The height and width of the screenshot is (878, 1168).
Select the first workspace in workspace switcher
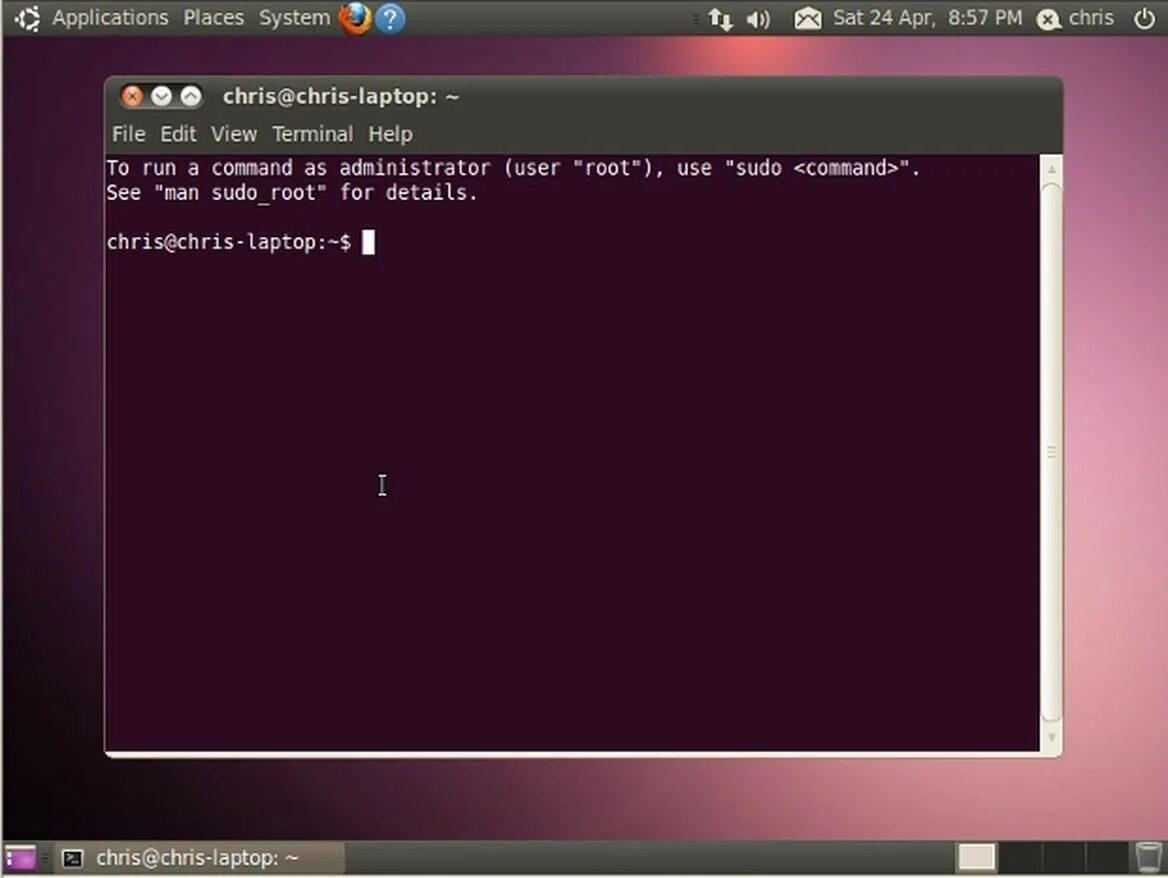coord(977,857)
